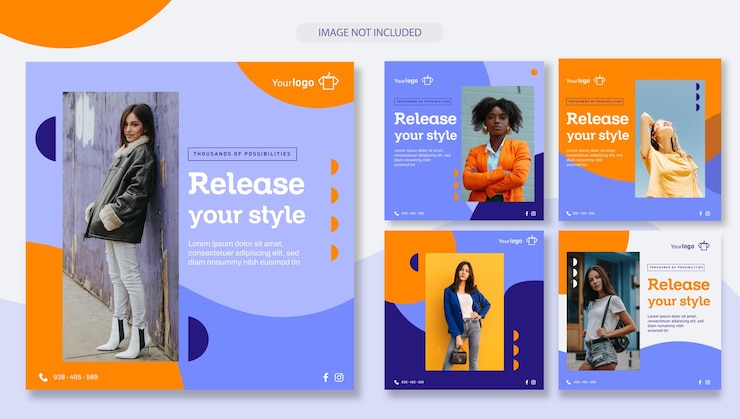Click the Instagram icon on the white card
The height and width of the screenshot is (419, 740).
(707, 382)
